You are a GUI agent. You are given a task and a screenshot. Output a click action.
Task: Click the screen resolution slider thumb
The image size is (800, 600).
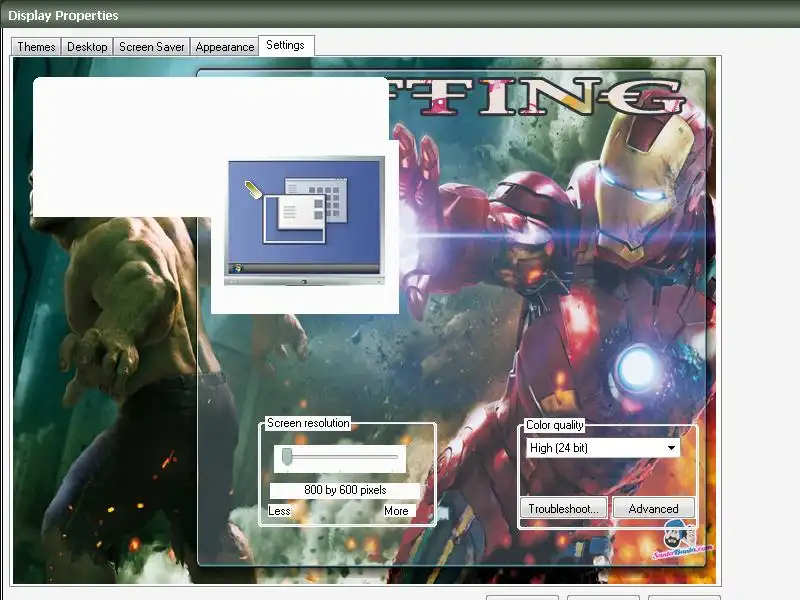[x=287, y=457]
